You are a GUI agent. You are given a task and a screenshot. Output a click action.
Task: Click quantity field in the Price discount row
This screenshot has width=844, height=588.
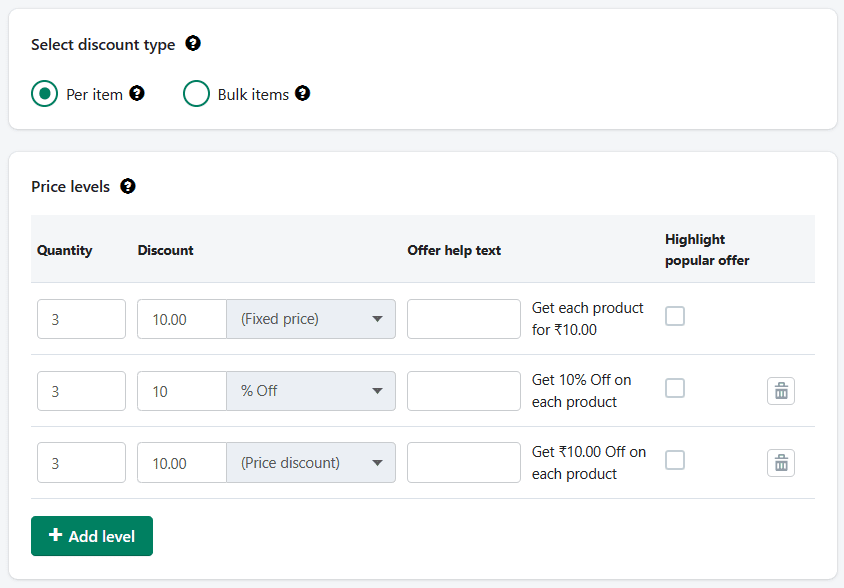(81, 463)
